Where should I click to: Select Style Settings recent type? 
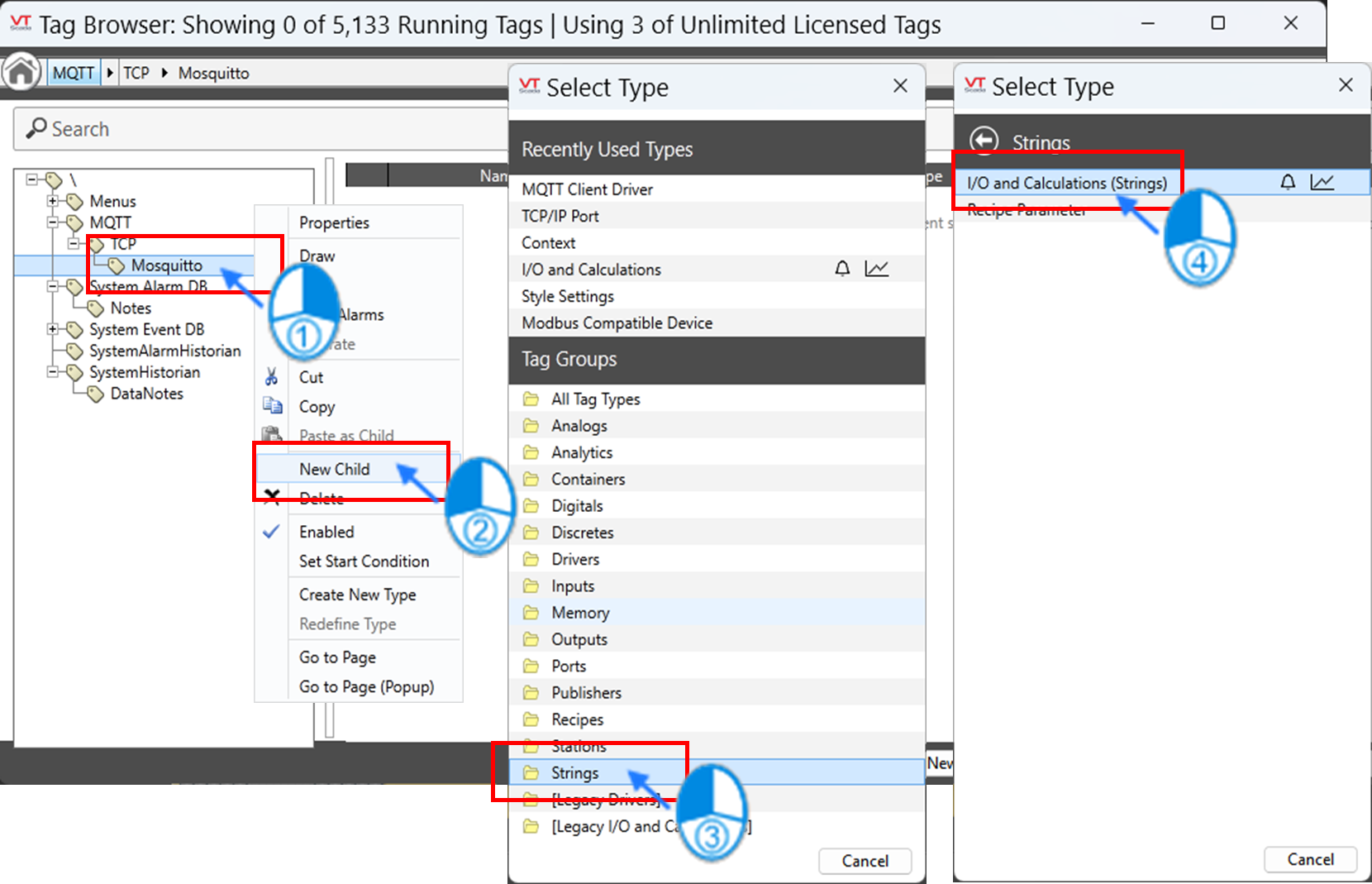717,296
